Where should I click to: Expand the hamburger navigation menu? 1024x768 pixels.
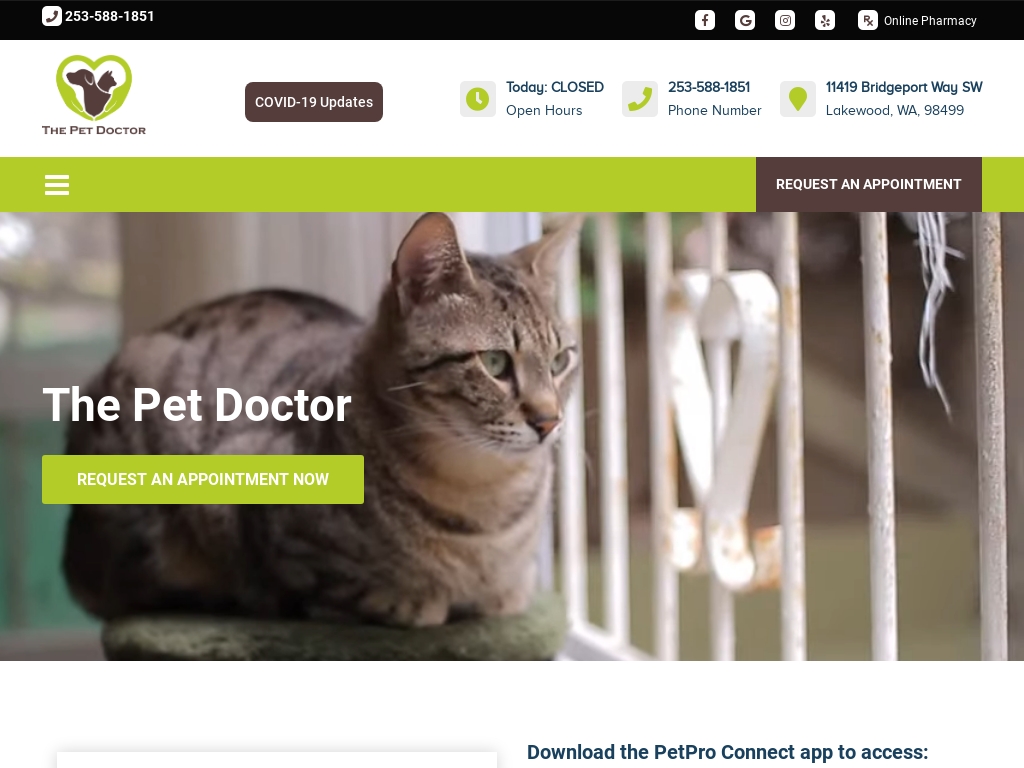tap(57, 185)
